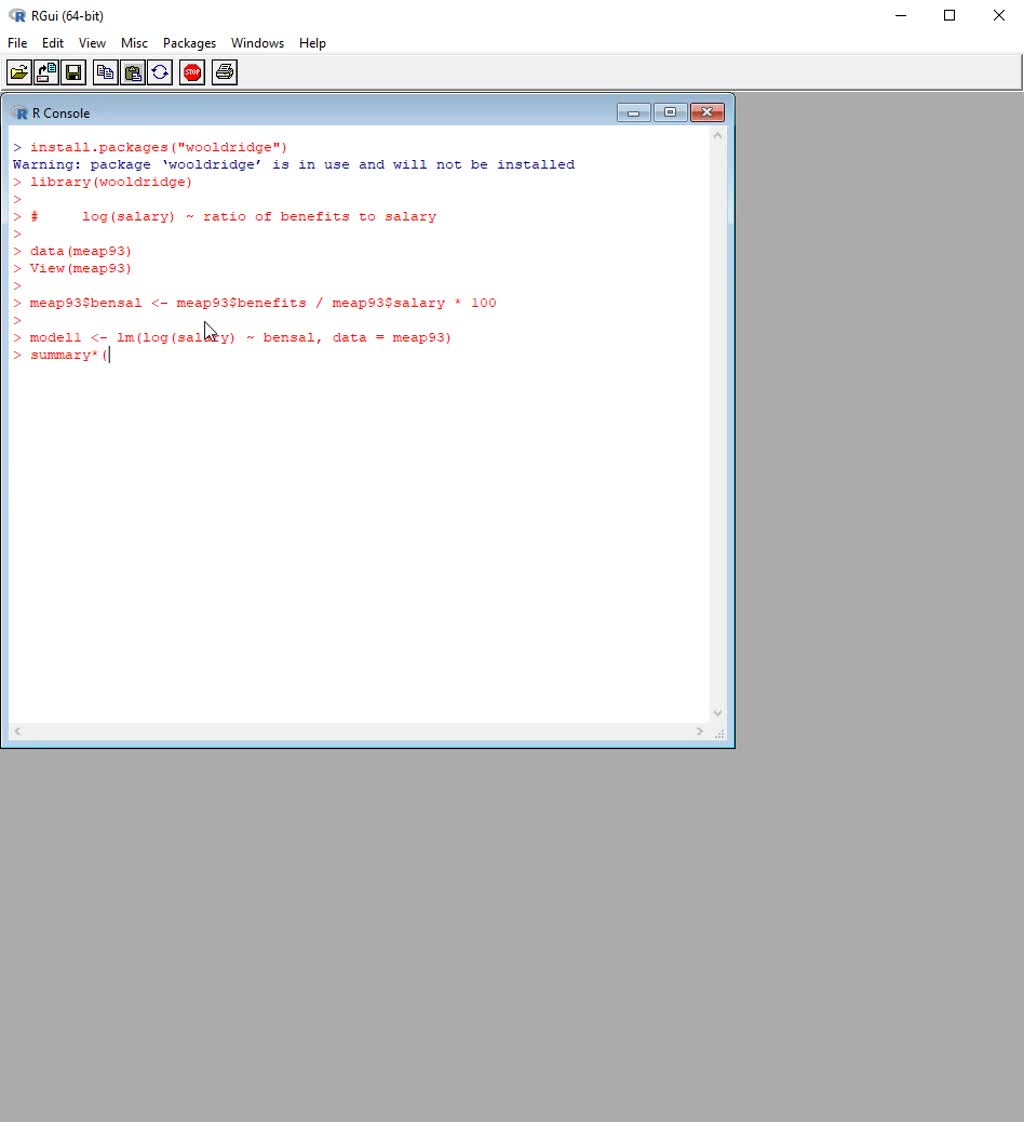Image resolution: width=1024 pixels, height=1122 pixels.
Task: Select the Copy toolbar icon
Action: click(105, 71)
